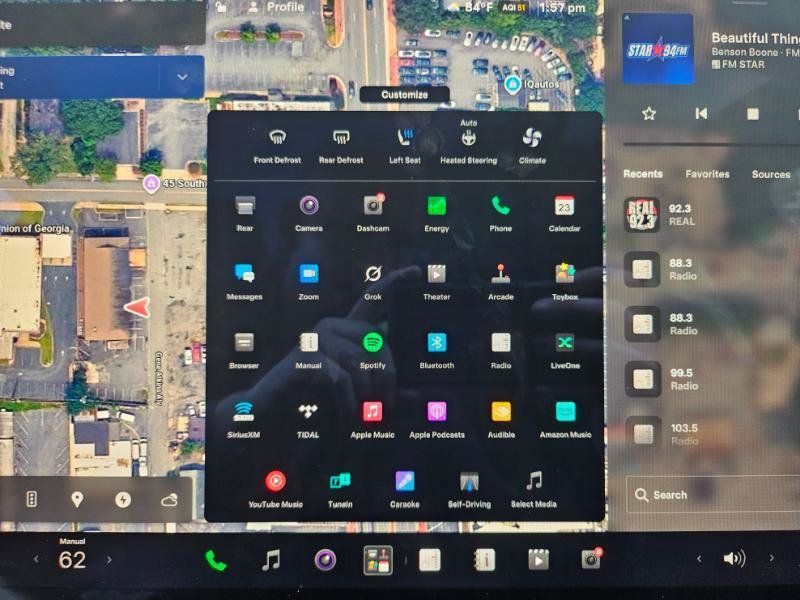Open the Browser app

tap(244, 343)
